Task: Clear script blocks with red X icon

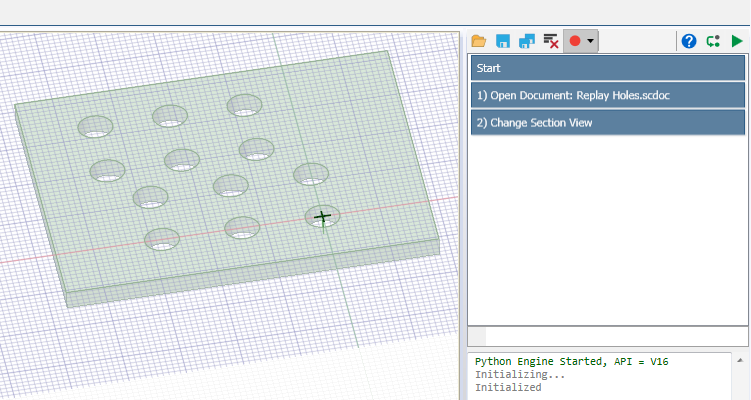Action: [x=551, y=41]
